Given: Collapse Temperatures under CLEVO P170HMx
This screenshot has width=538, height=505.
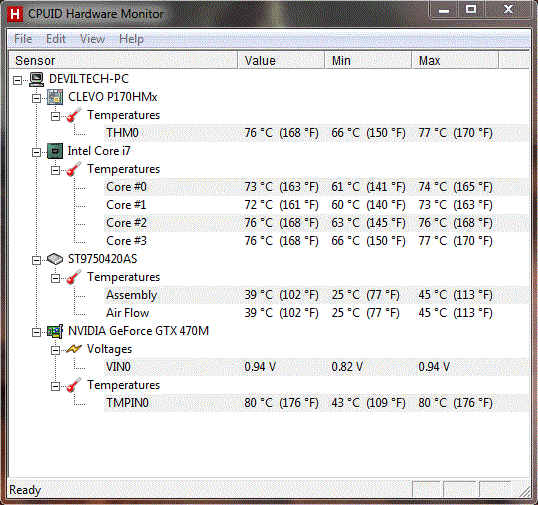Looking at the screenshot, I should (x=55, y=116).
